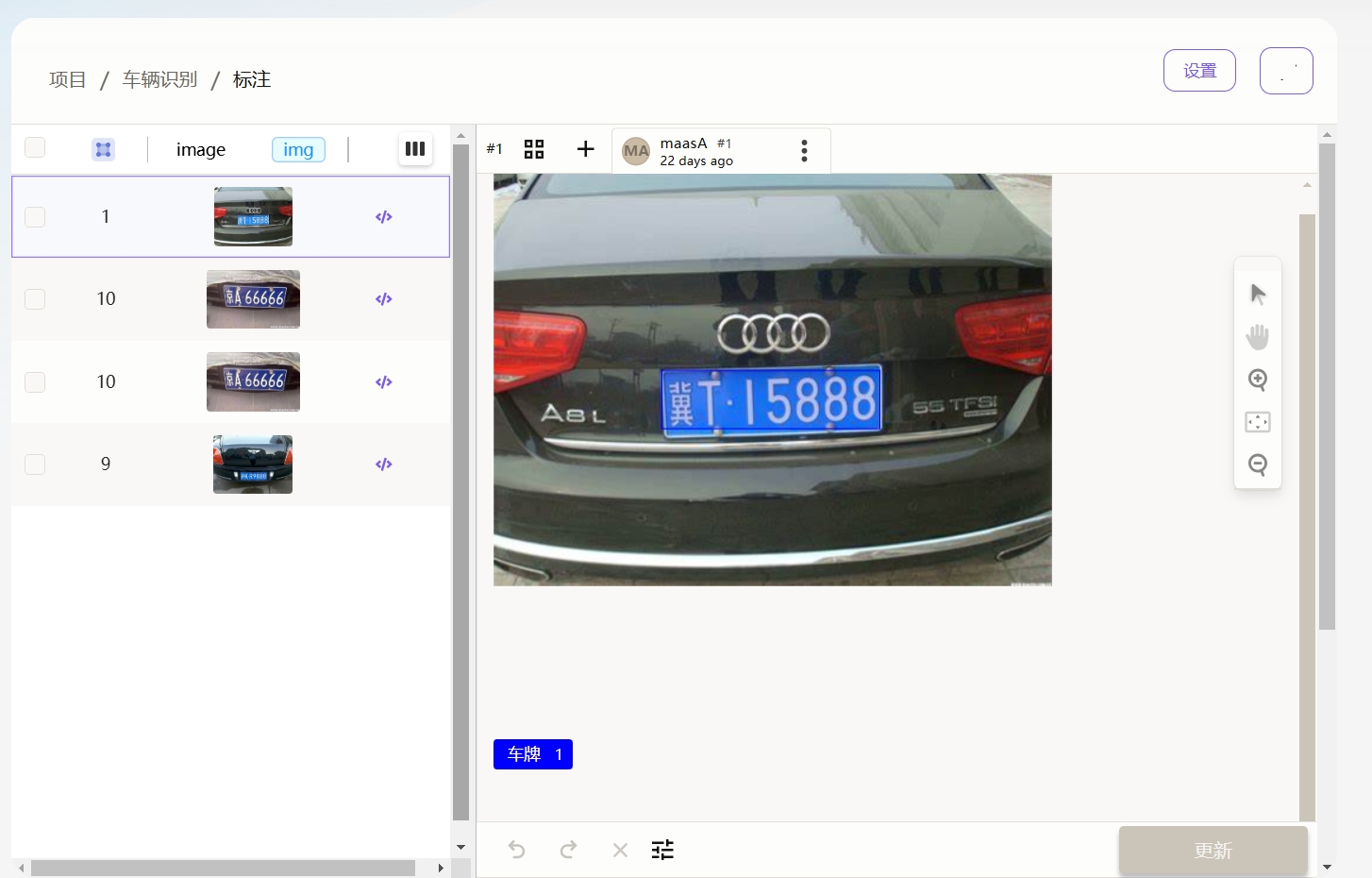Select the 车牌 label tag
The height and width of the screenshot is (878, 1372).
pyautogui.click(x=533, y=754)
